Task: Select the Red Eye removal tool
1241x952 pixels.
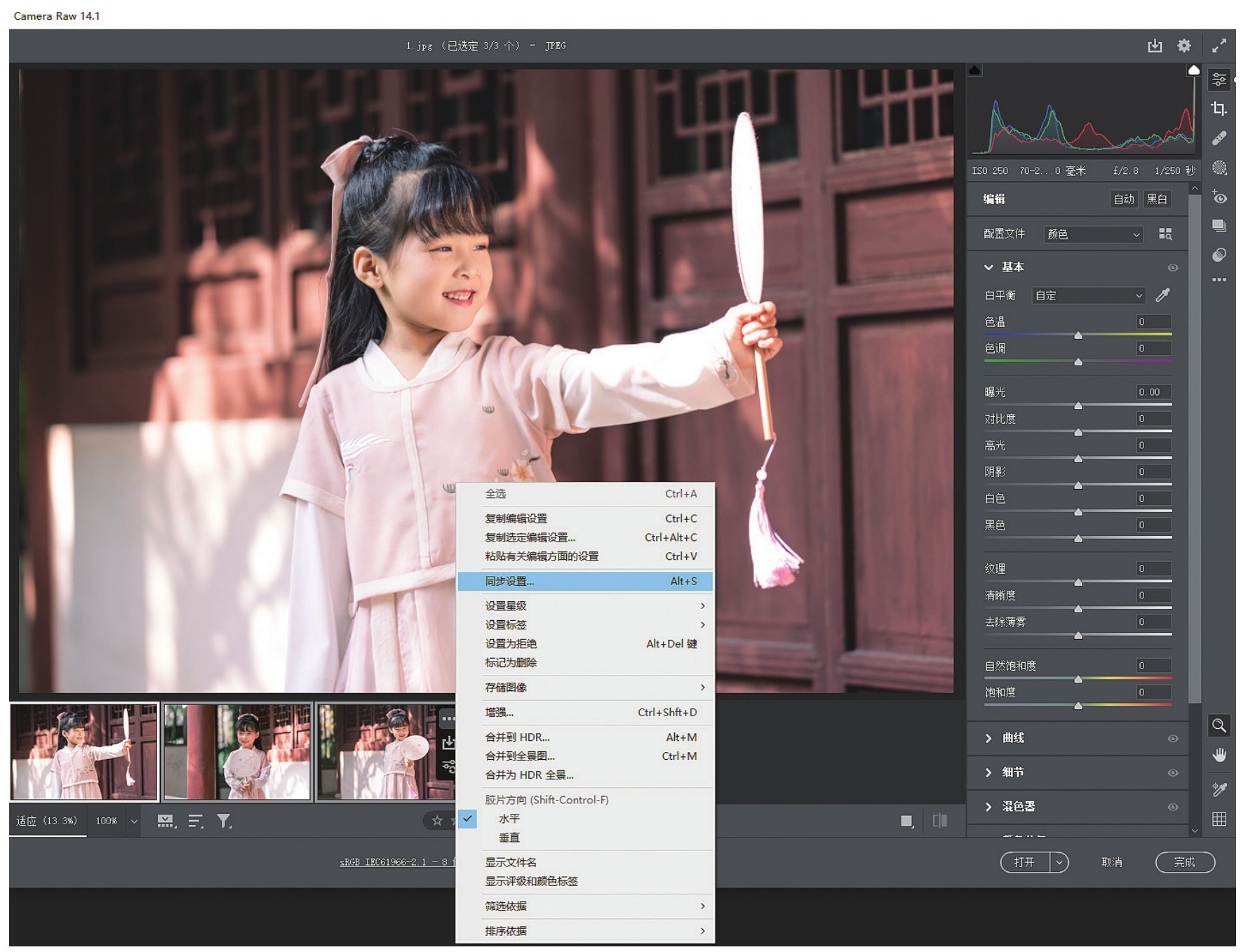Action: point(1219,198)
